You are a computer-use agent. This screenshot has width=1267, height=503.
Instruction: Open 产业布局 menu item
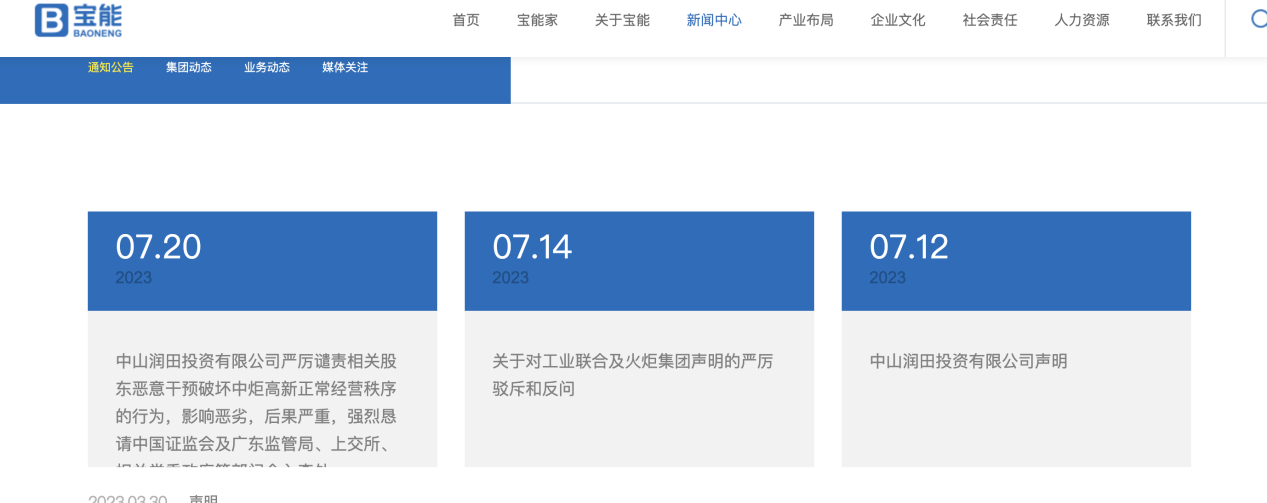click(x=806, y=20)
